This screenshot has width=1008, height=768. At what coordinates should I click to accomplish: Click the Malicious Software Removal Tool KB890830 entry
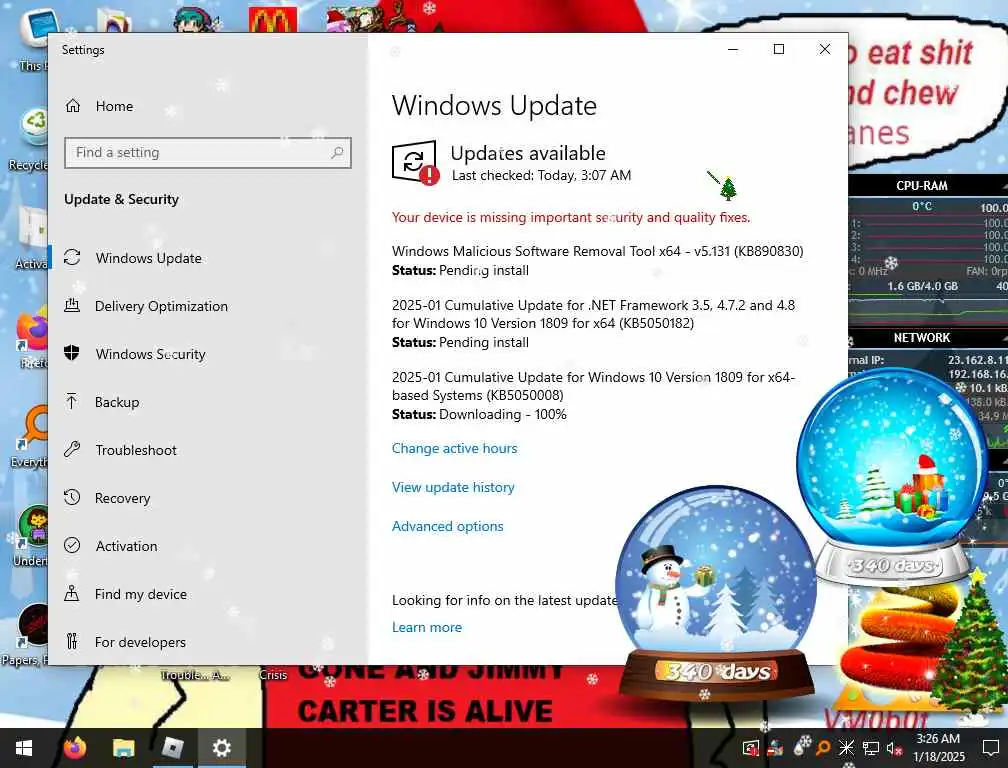click(x=597, y=260)
